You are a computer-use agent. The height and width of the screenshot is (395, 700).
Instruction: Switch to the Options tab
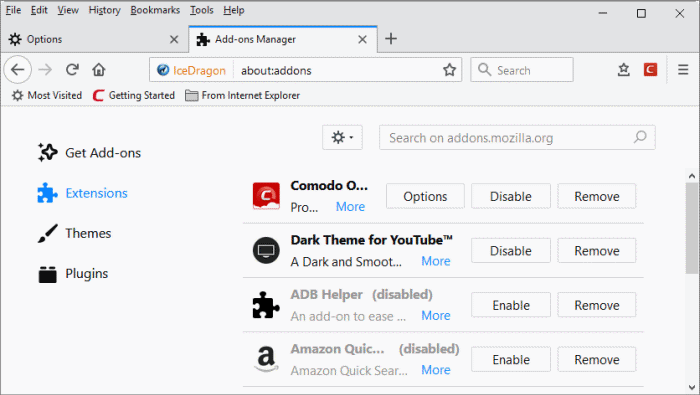pos(94,39)
